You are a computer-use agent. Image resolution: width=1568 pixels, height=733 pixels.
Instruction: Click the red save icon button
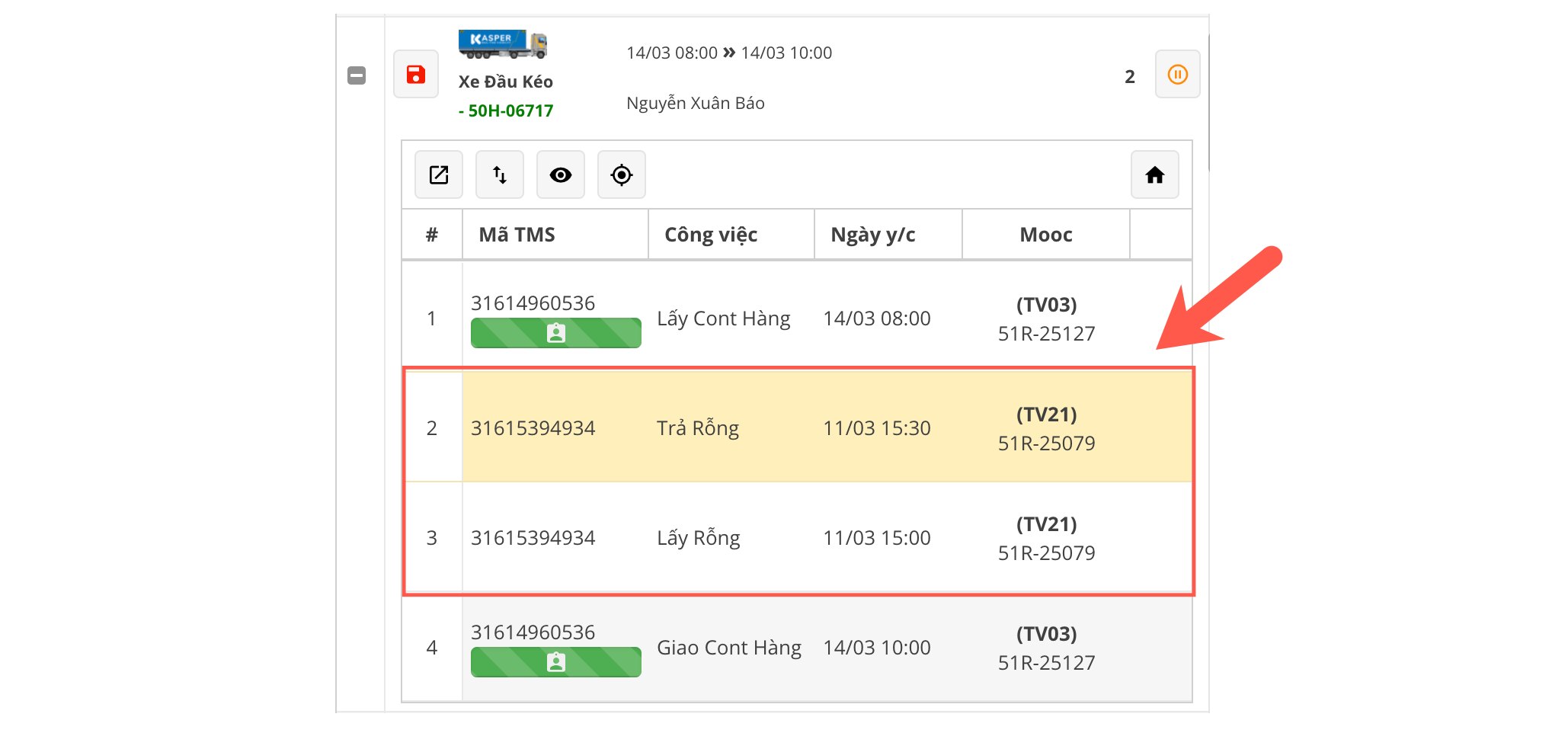(415, 75)
